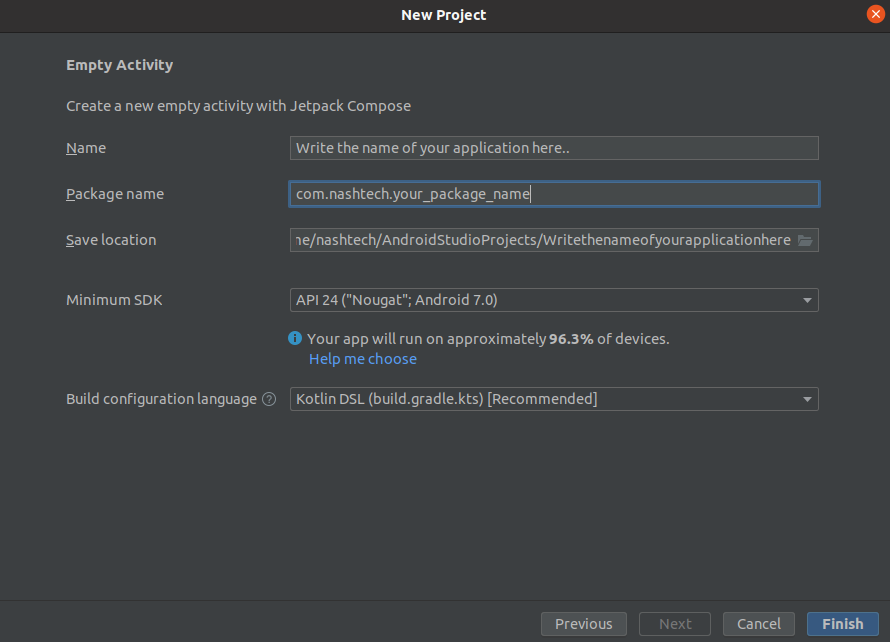Click the folder browse icon in Save location
This screenshot has height=642, width=890.
(805, 241)
